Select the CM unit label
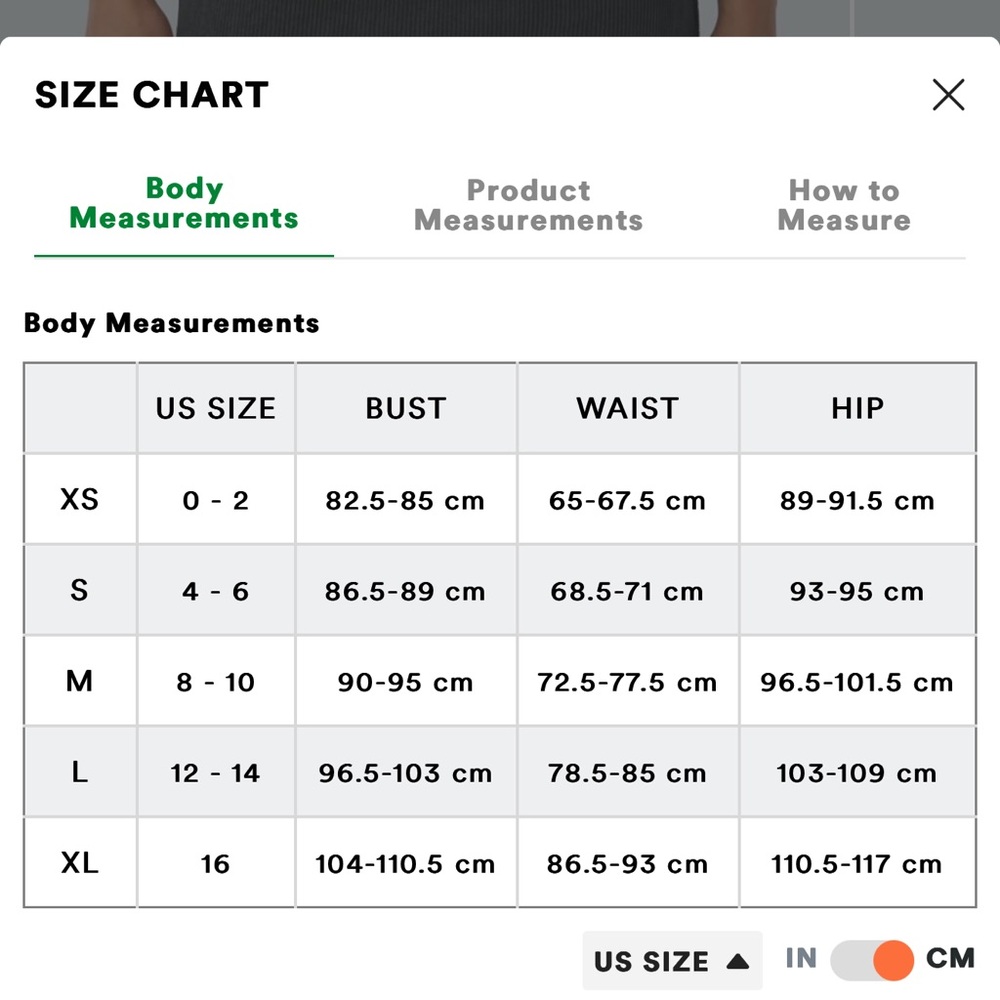The width and height of the screenshot is (1000, 1000). [950, 958]
